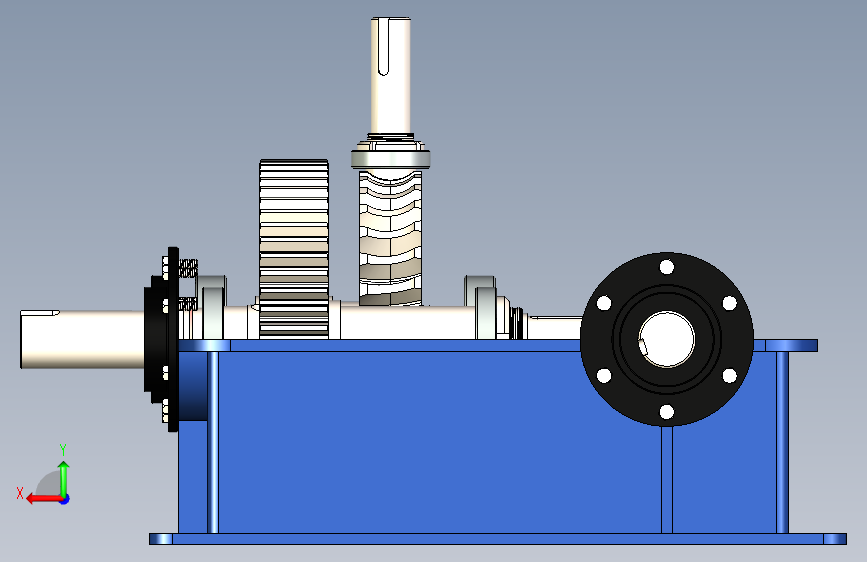Select the worm threads below the vertical shaft
Screen dimensions: 867x562
(390, 238)
